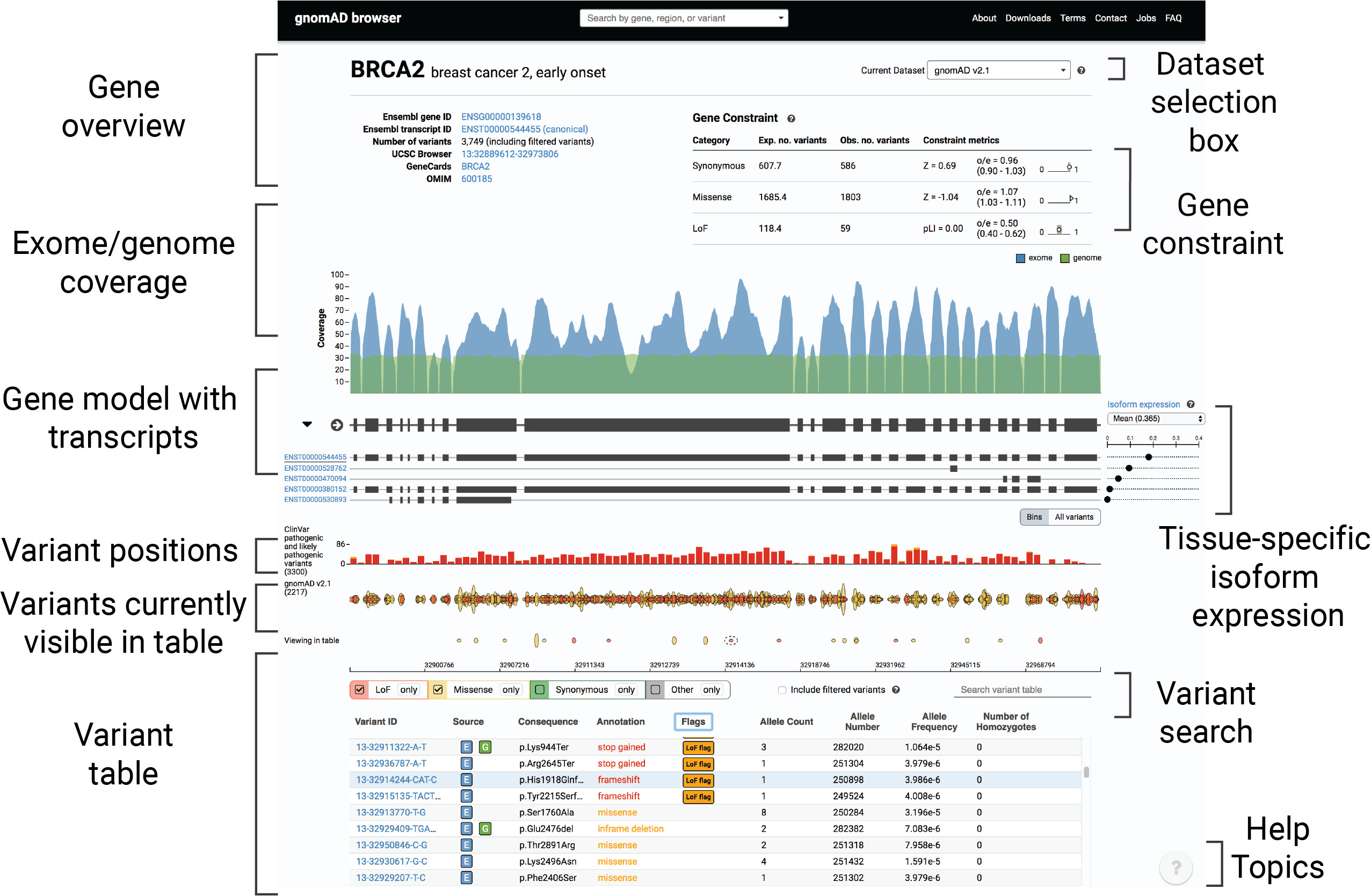Open floating Help Topics question button
The width and height of the screenshot is (1371, 896).
(x=1175, y=866)
